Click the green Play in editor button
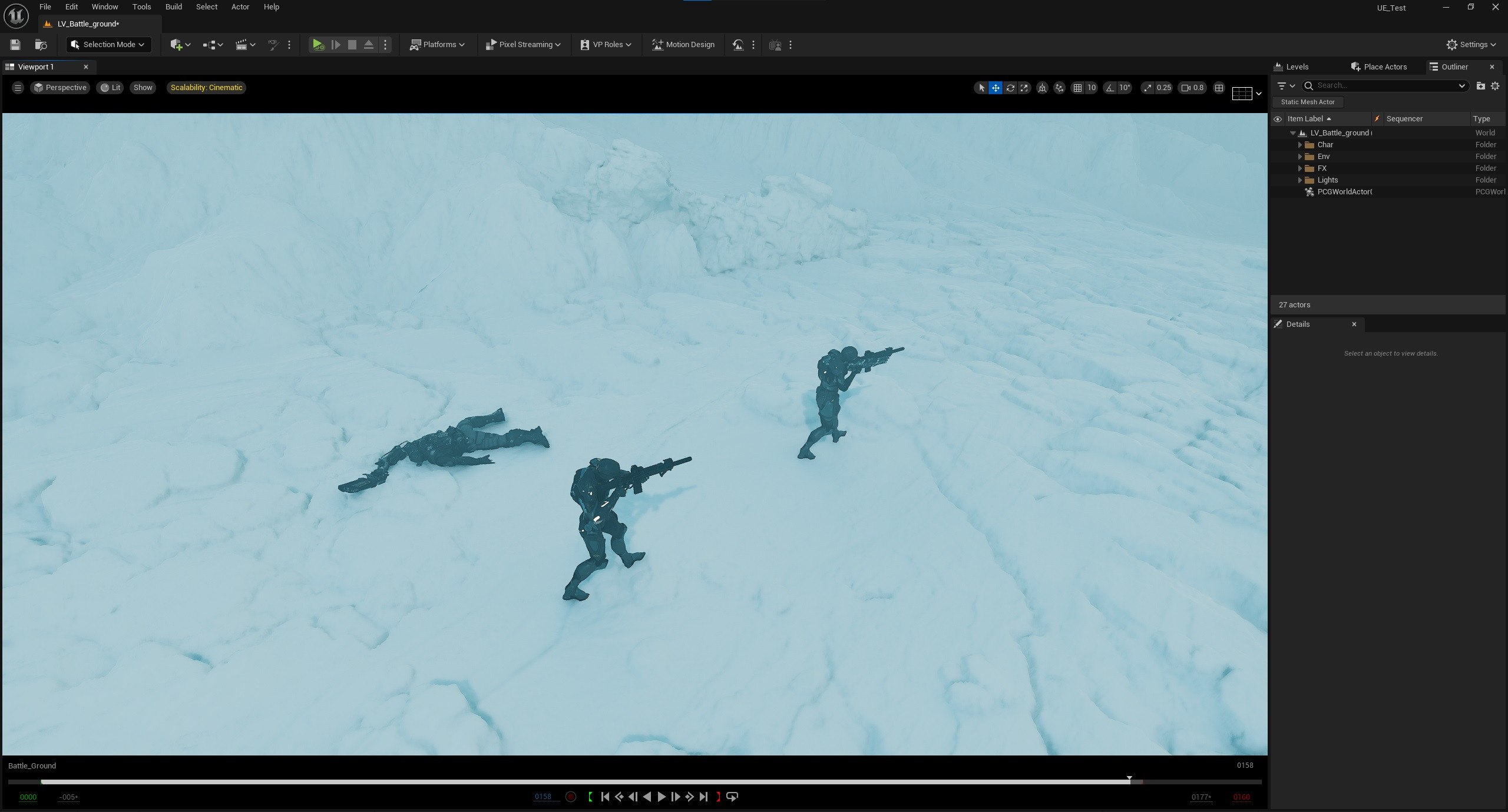The height and width of the screenshot is (812, 1508). tap(318, 45)
